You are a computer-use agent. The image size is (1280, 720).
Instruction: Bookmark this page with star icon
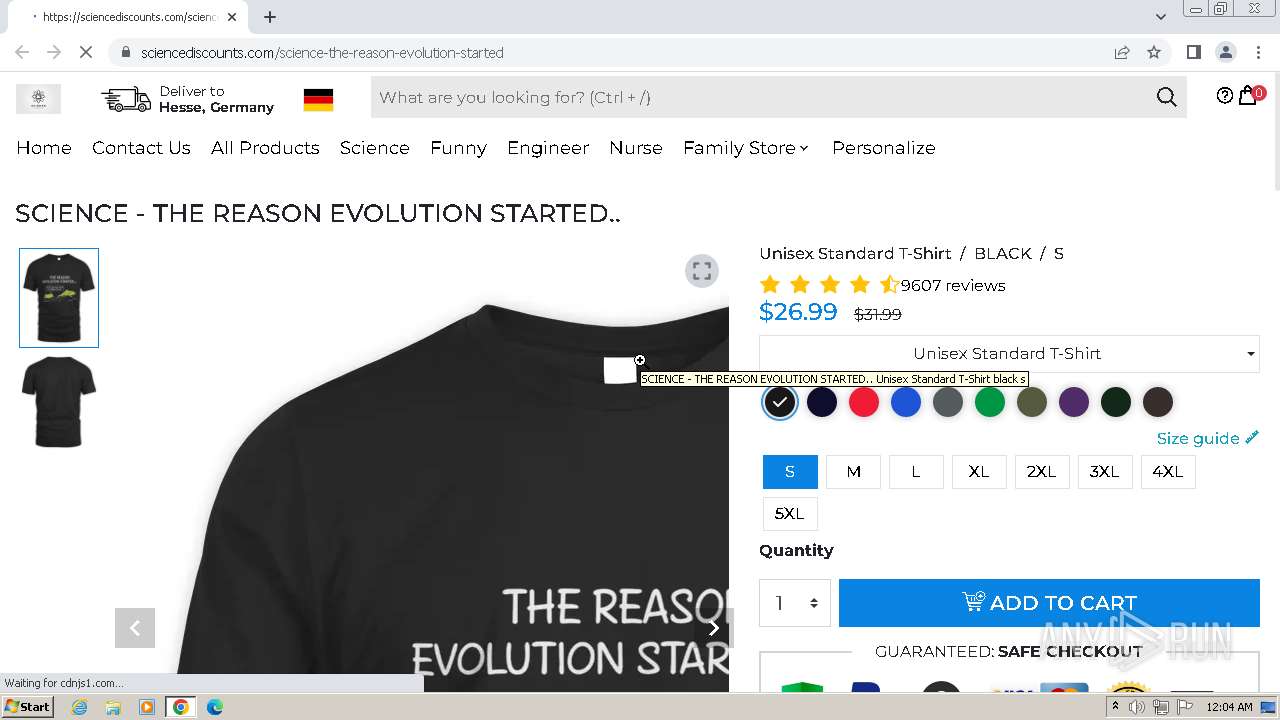[x=1154, y=52]
